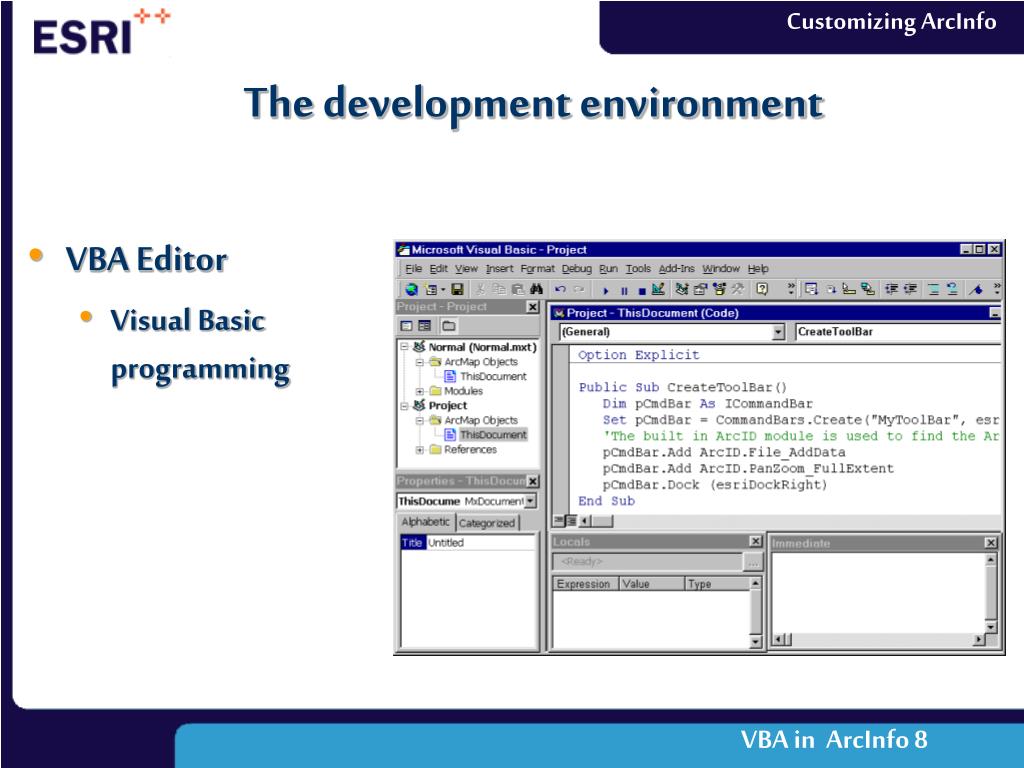Viewport: 1024px width, 768px height.
Task: Click the Uncomment Block toolbar icon
Action: [952, 289]
